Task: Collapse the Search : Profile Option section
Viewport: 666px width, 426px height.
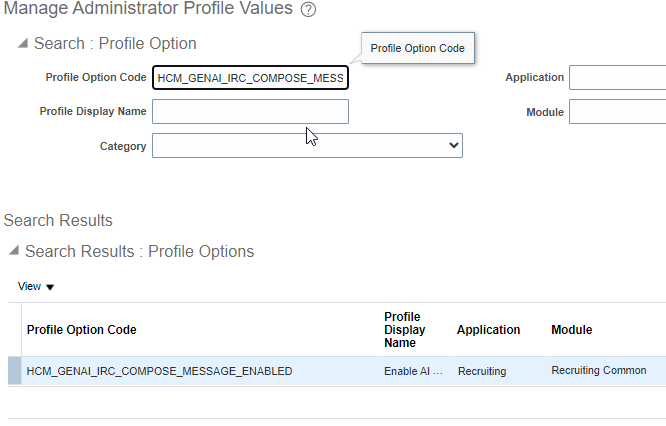Action: tap(22, 44)
